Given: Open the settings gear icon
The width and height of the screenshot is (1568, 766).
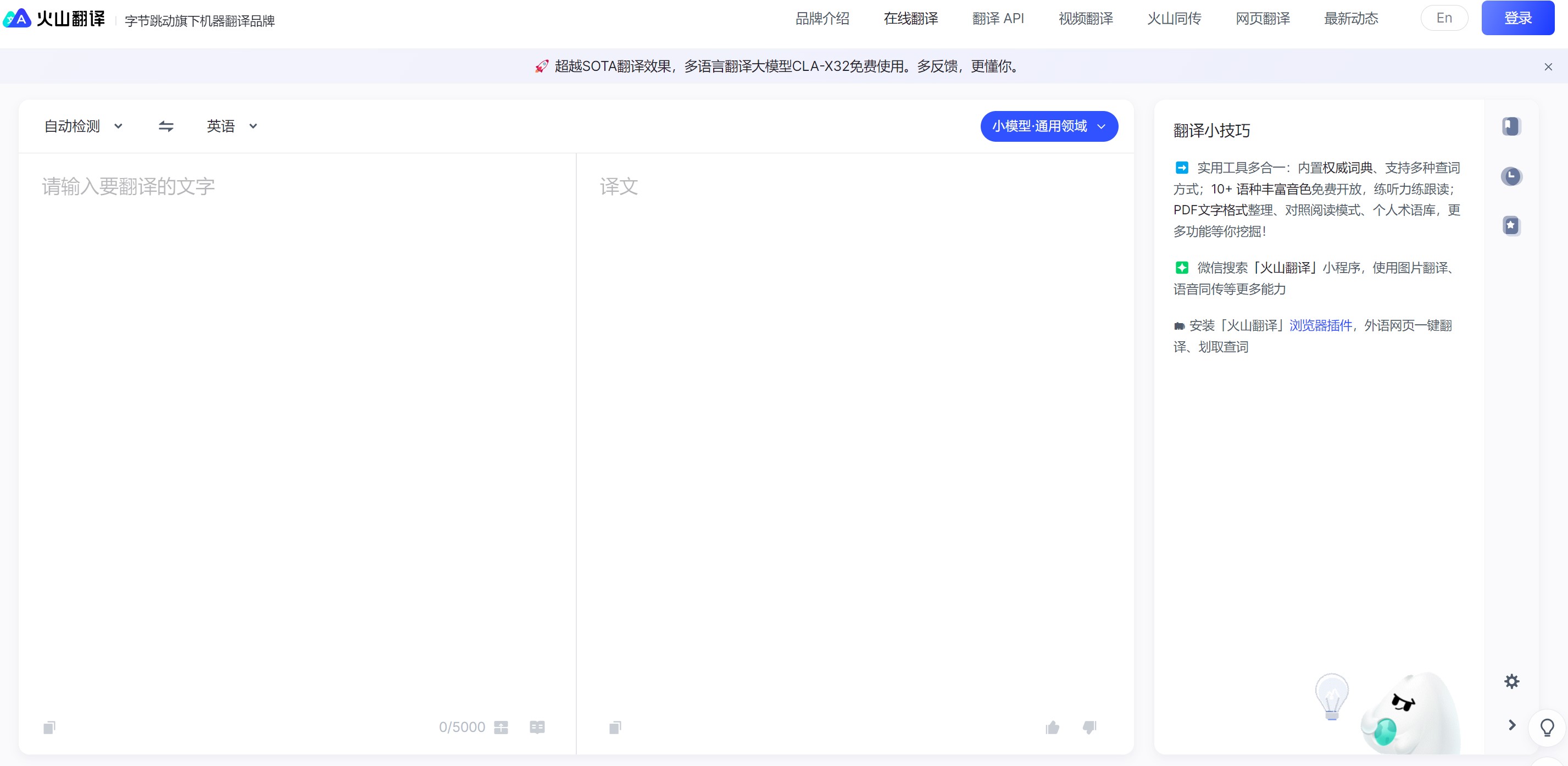Looking at the screenshot, I should (1511, 681).
